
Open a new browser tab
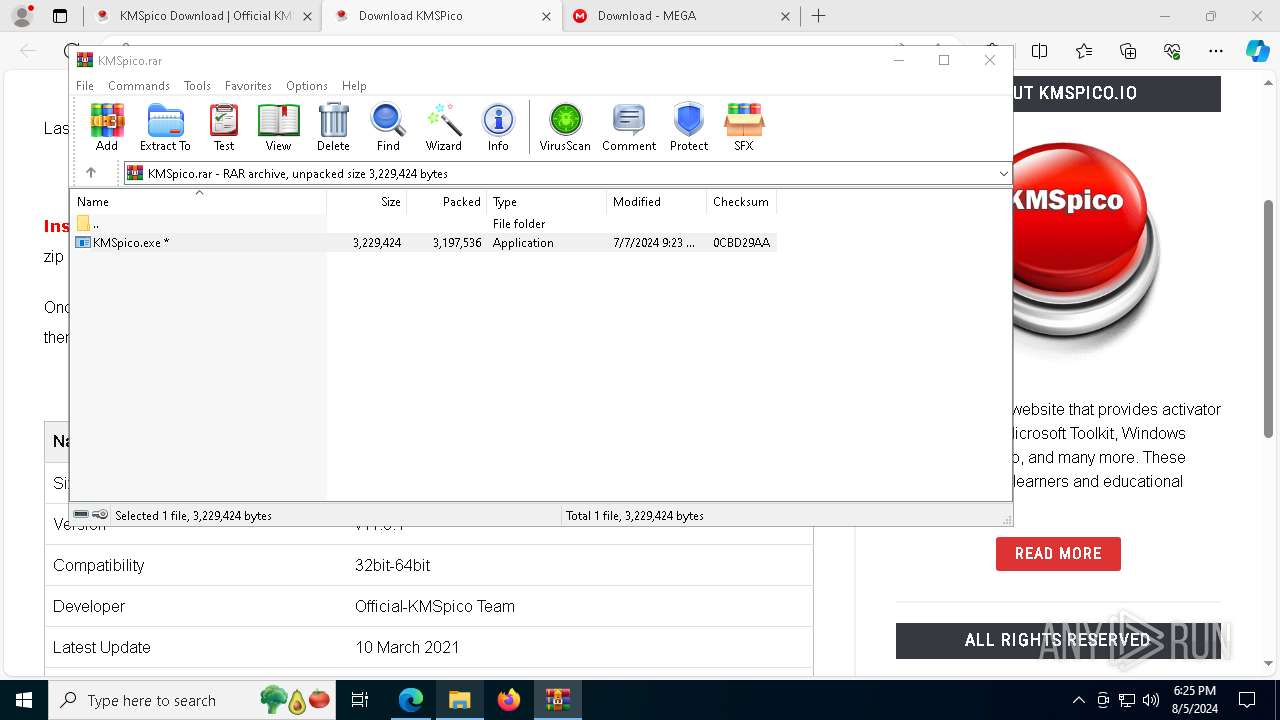tap(819, 16)
